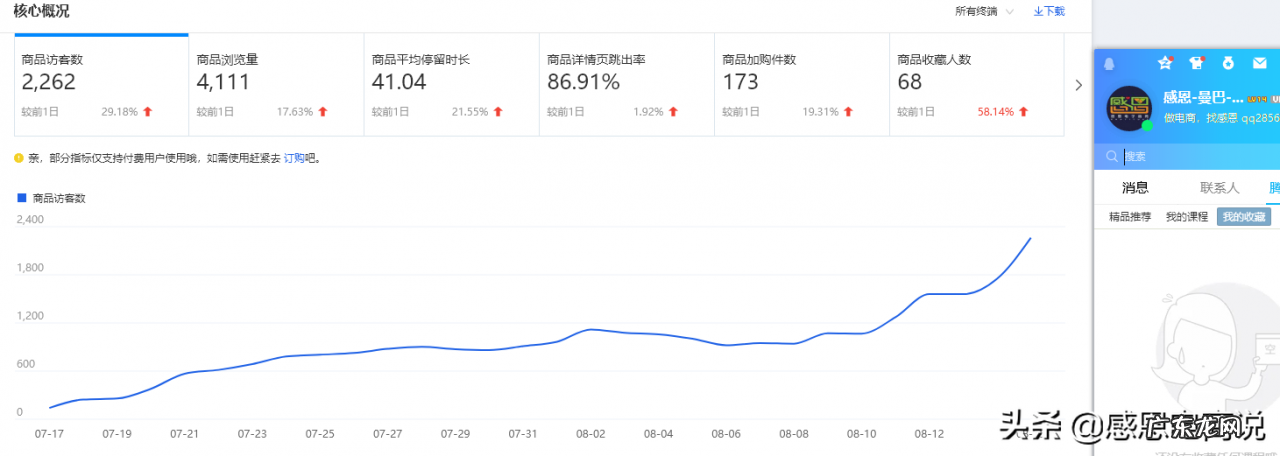1280x456 pixels.
Task: Click the QQ search magnifier icon
Action: point(1111,156)
